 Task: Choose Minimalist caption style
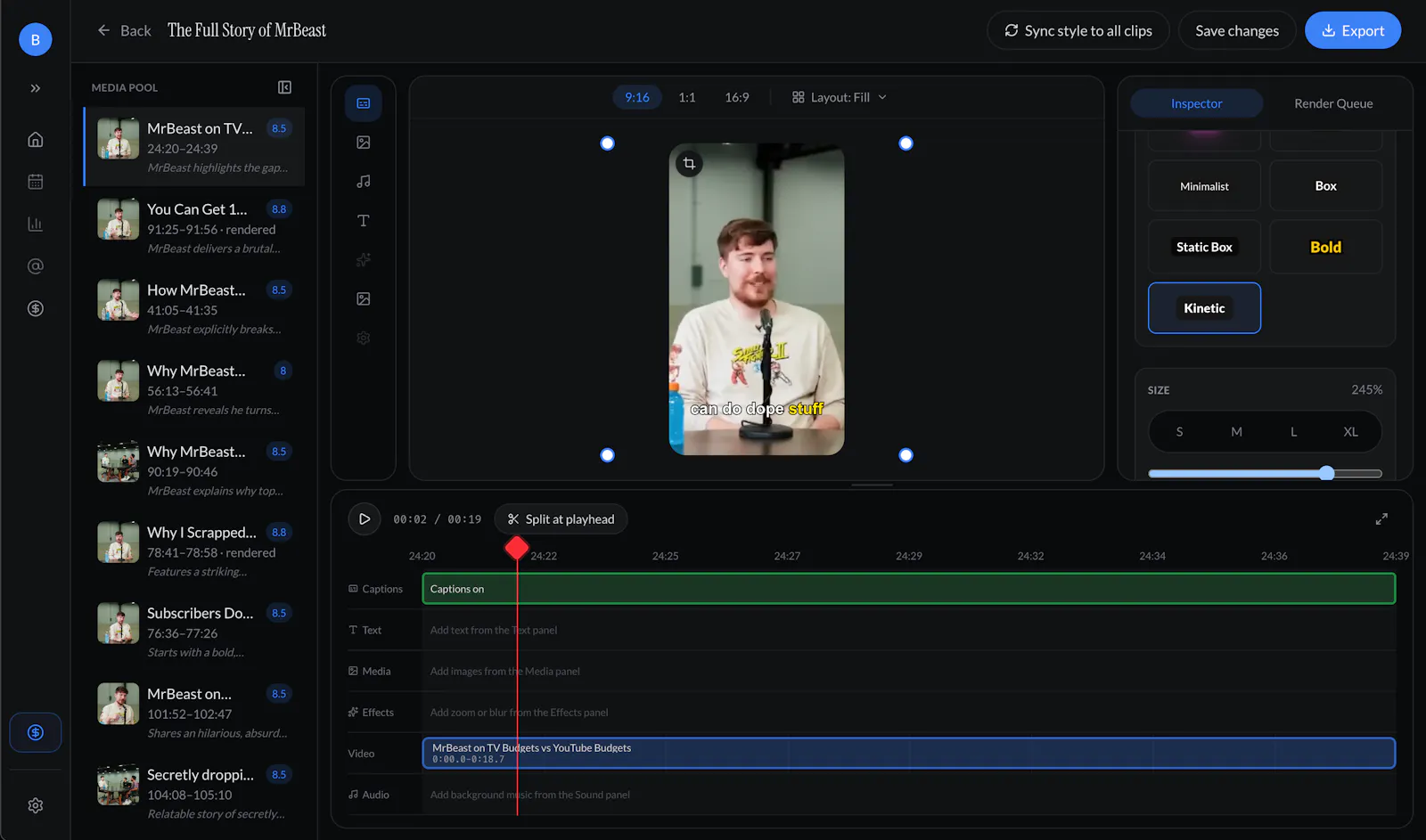point(1204,186)
